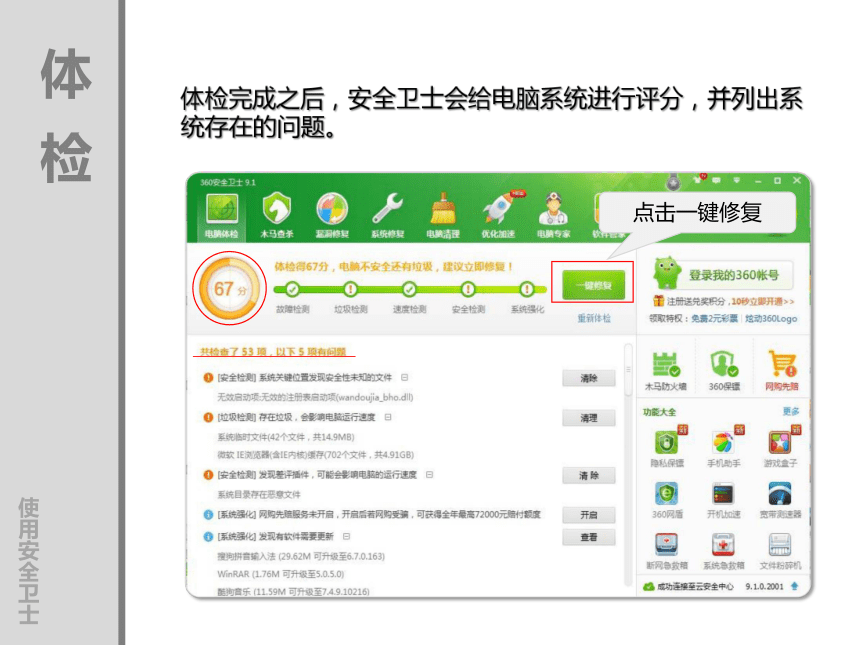The width and height of the screenshot is (860, 645).
Task: Launch the 系统急救箱 system first-aid kit
Action: pyautogui.click(x=723, y=551)
